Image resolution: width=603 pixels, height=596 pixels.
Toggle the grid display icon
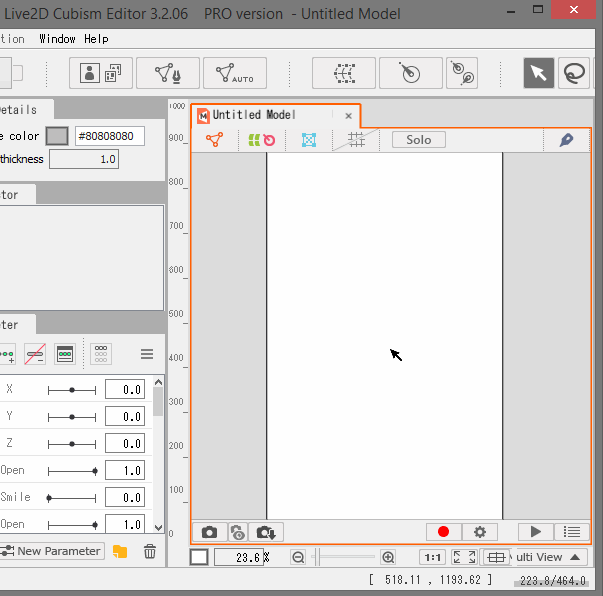(x=356, y=140)
